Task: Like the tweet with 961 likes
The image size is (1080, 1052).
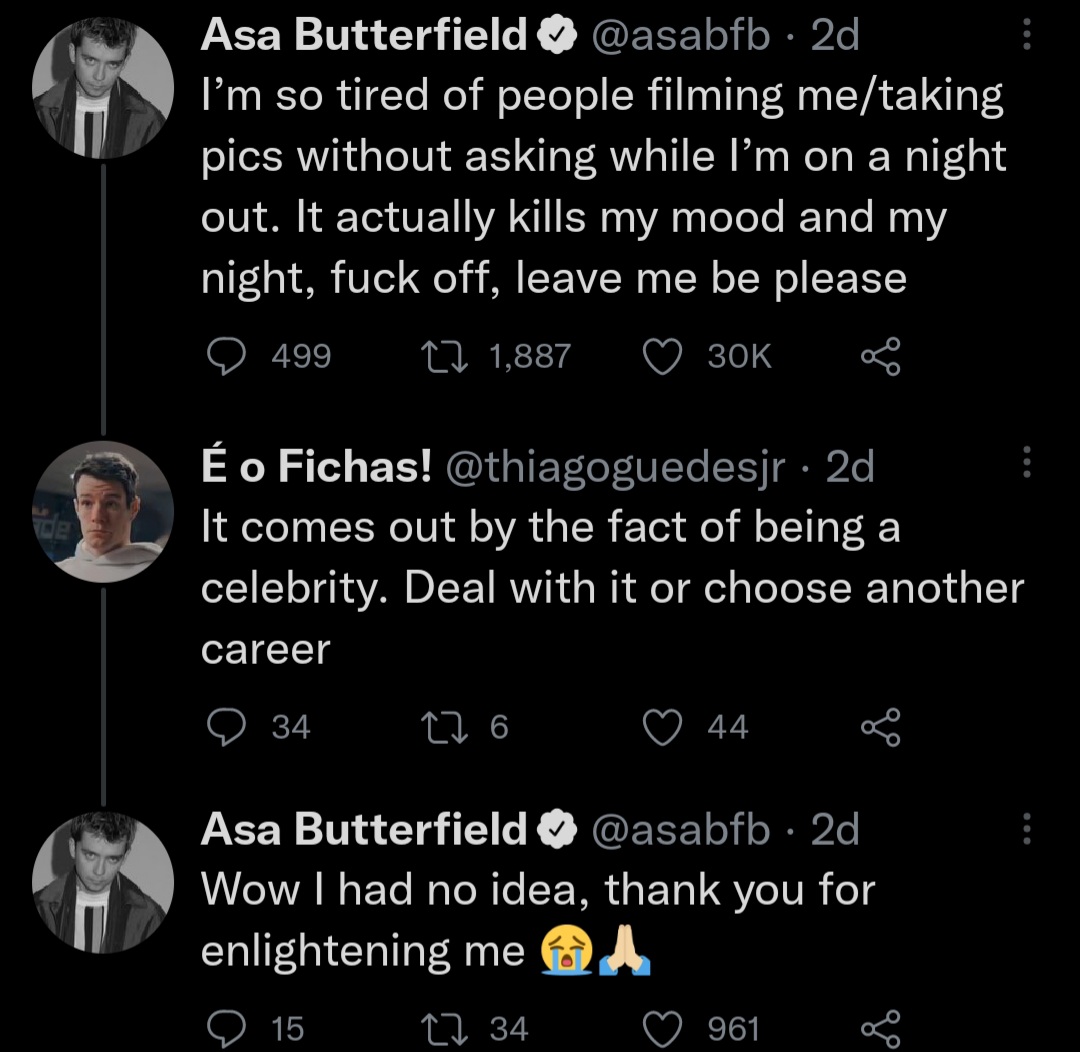Action: [x=661, y=1028]
